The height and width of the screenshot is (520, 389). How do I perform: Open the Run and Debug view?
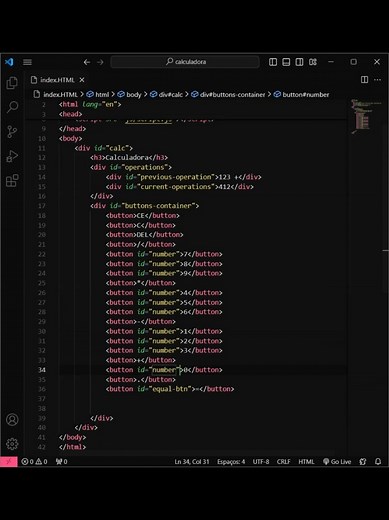pyautogui.click(x=12, y=156)
